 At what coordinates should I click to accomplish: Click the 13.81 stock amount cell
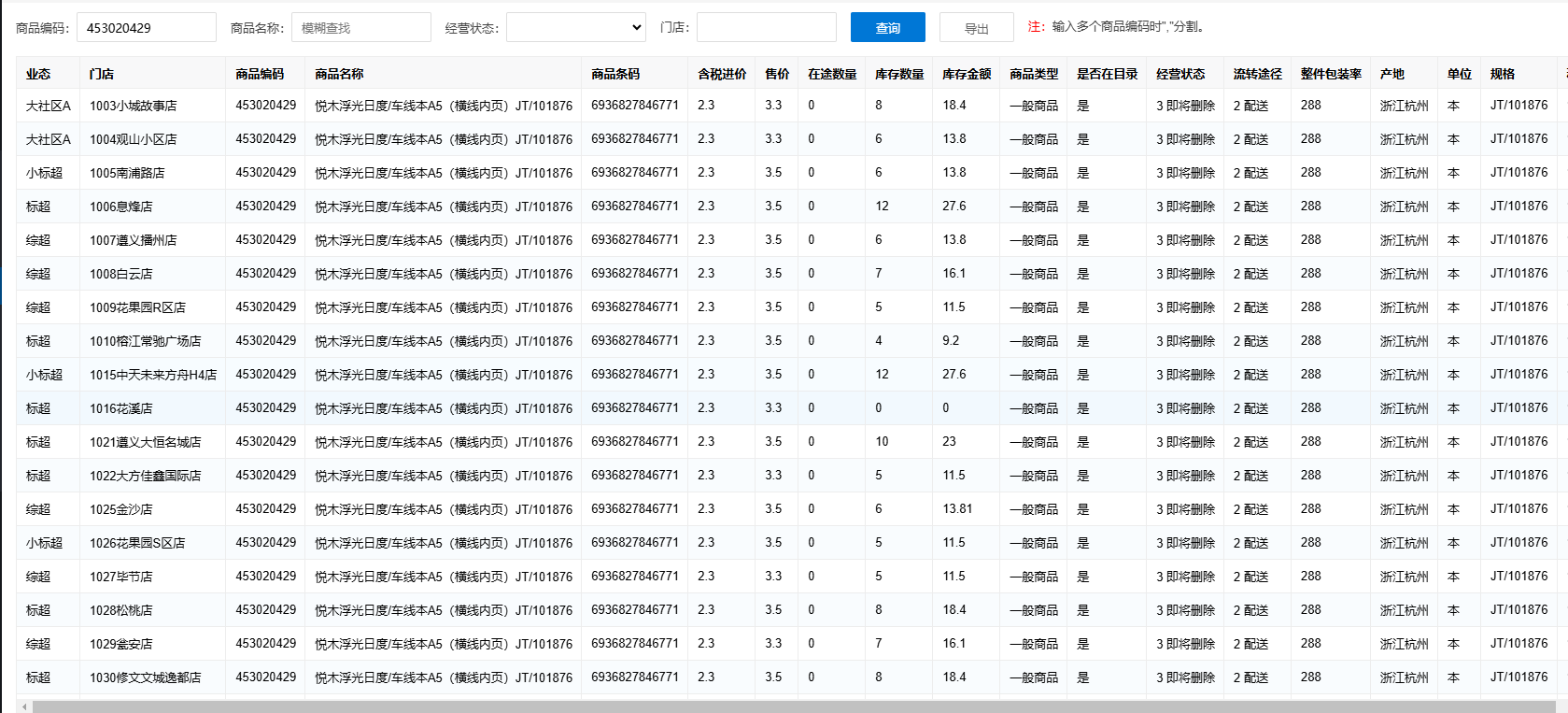[x=957, y=509]
